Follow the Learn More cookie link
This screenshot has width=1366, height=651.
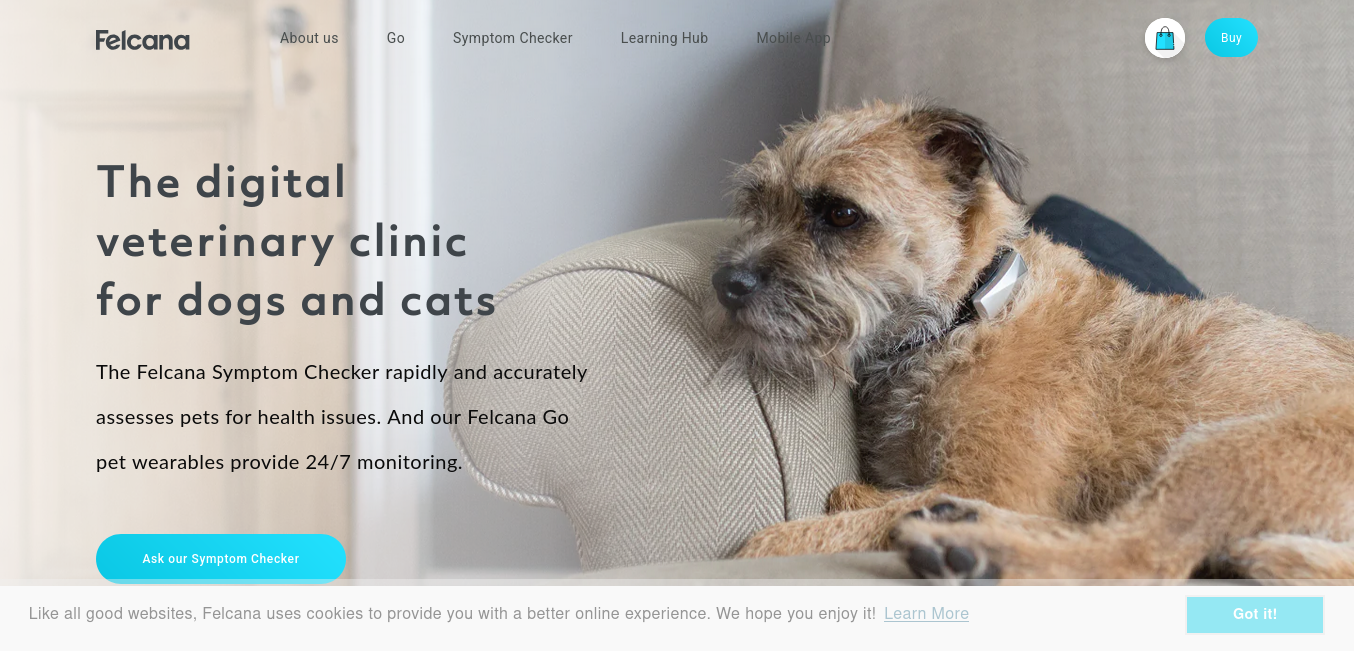pos(926,614)
